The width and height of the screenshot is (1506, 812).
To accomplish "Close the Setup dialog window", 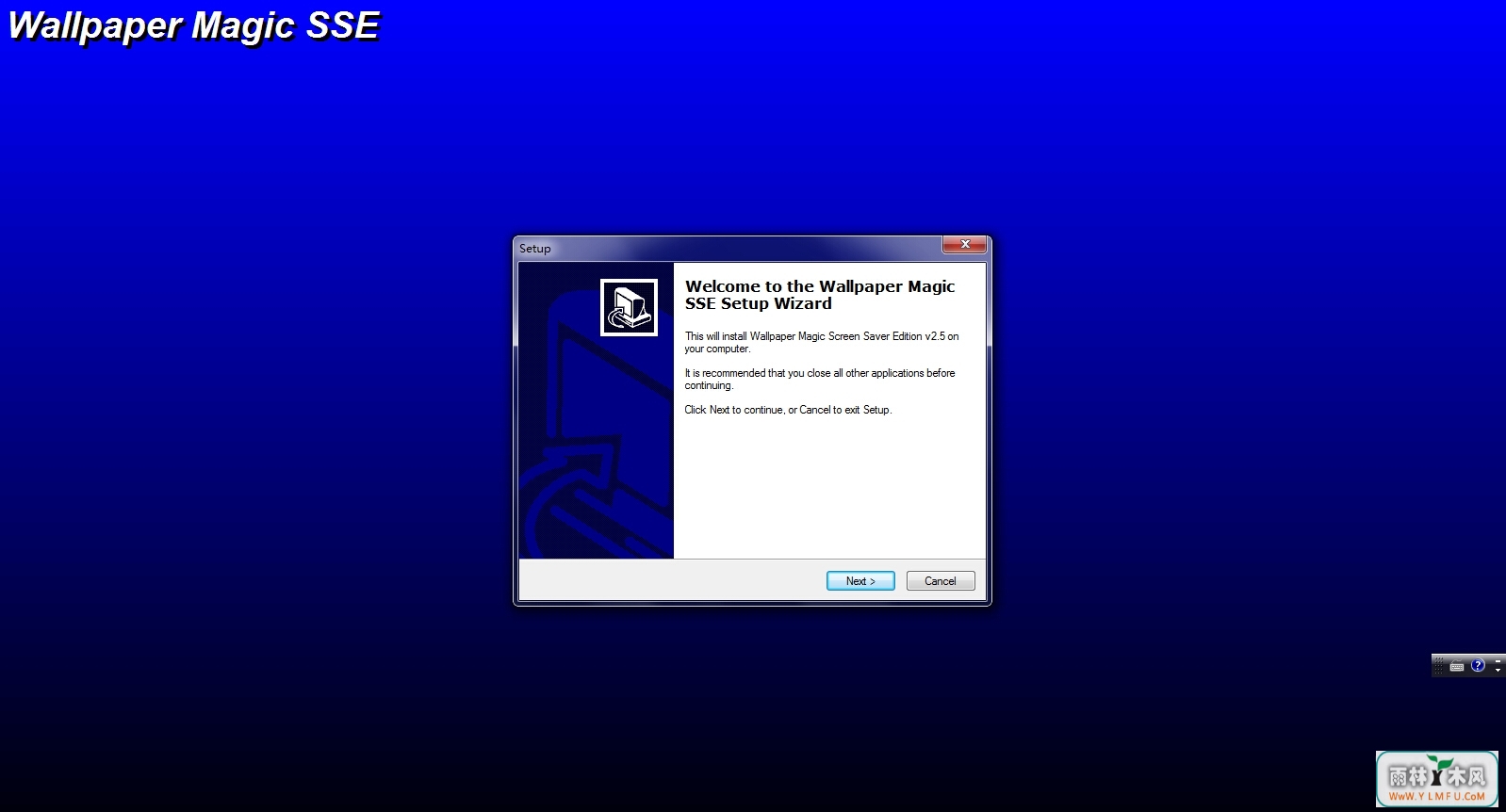I will coord(965,244).
